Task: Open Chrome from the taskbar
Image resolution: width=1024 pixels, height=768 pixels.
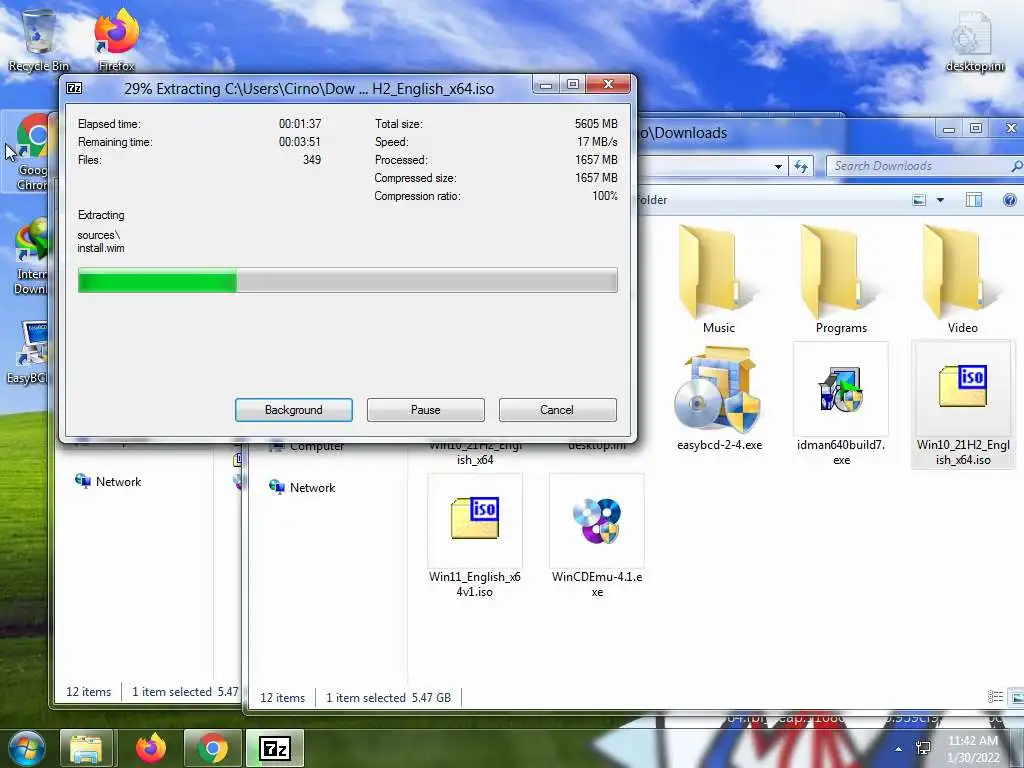Action: (x=212, y=748)
